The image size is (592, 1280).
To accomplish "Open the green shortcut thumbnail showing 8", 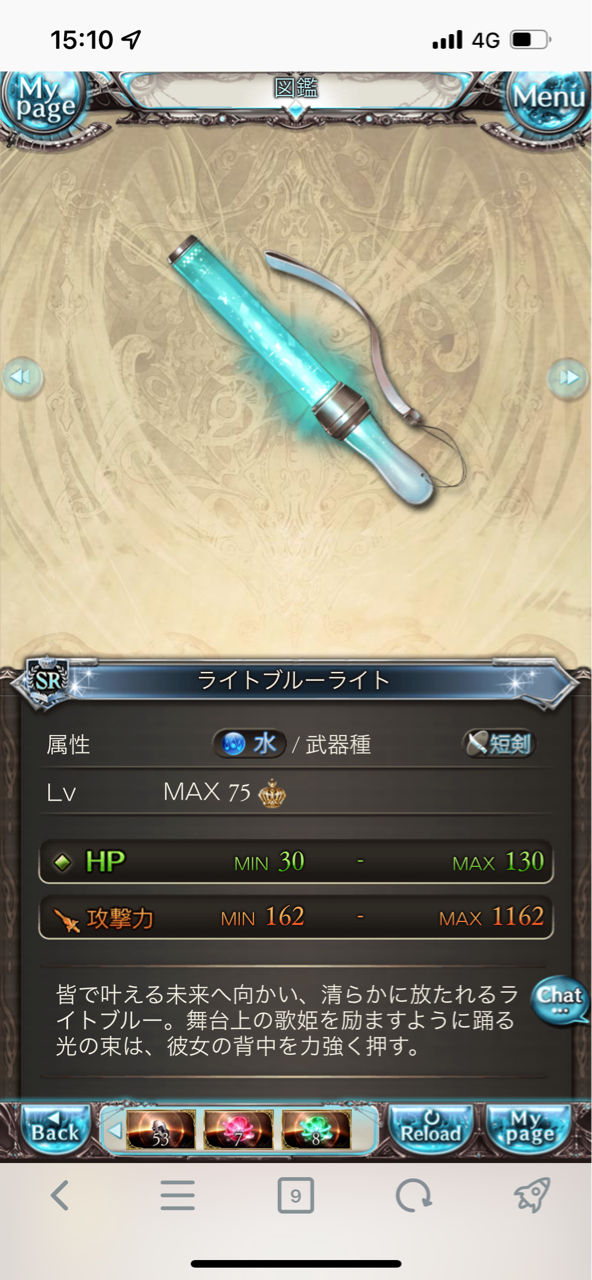I will [316, 1130].
